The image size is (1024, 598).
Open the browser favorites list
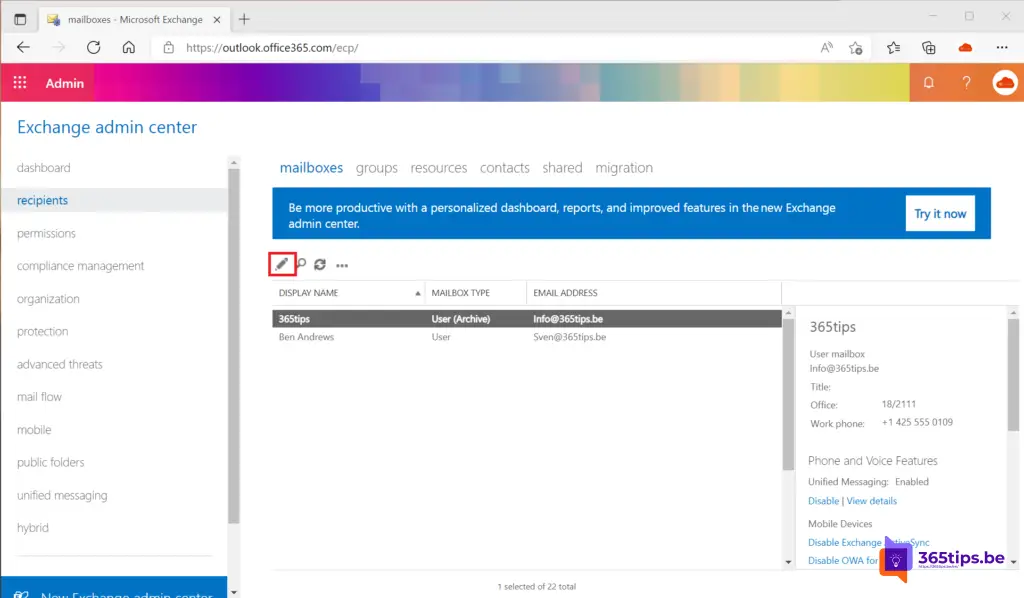[x=893, y=47]
